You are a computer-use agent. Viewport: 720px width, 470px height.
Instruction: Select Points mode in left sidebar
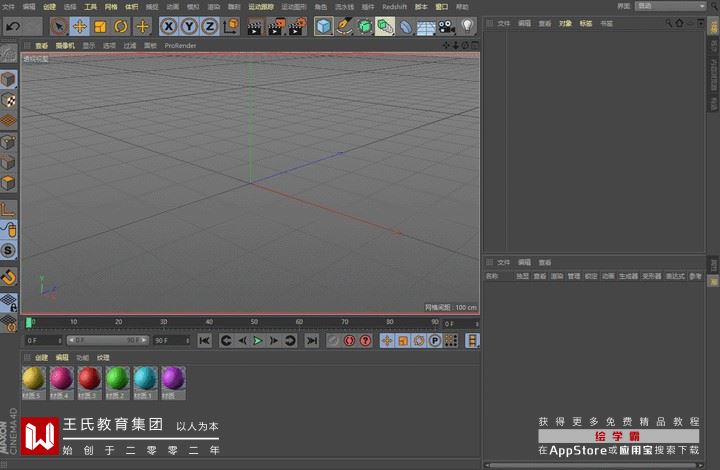8,142
